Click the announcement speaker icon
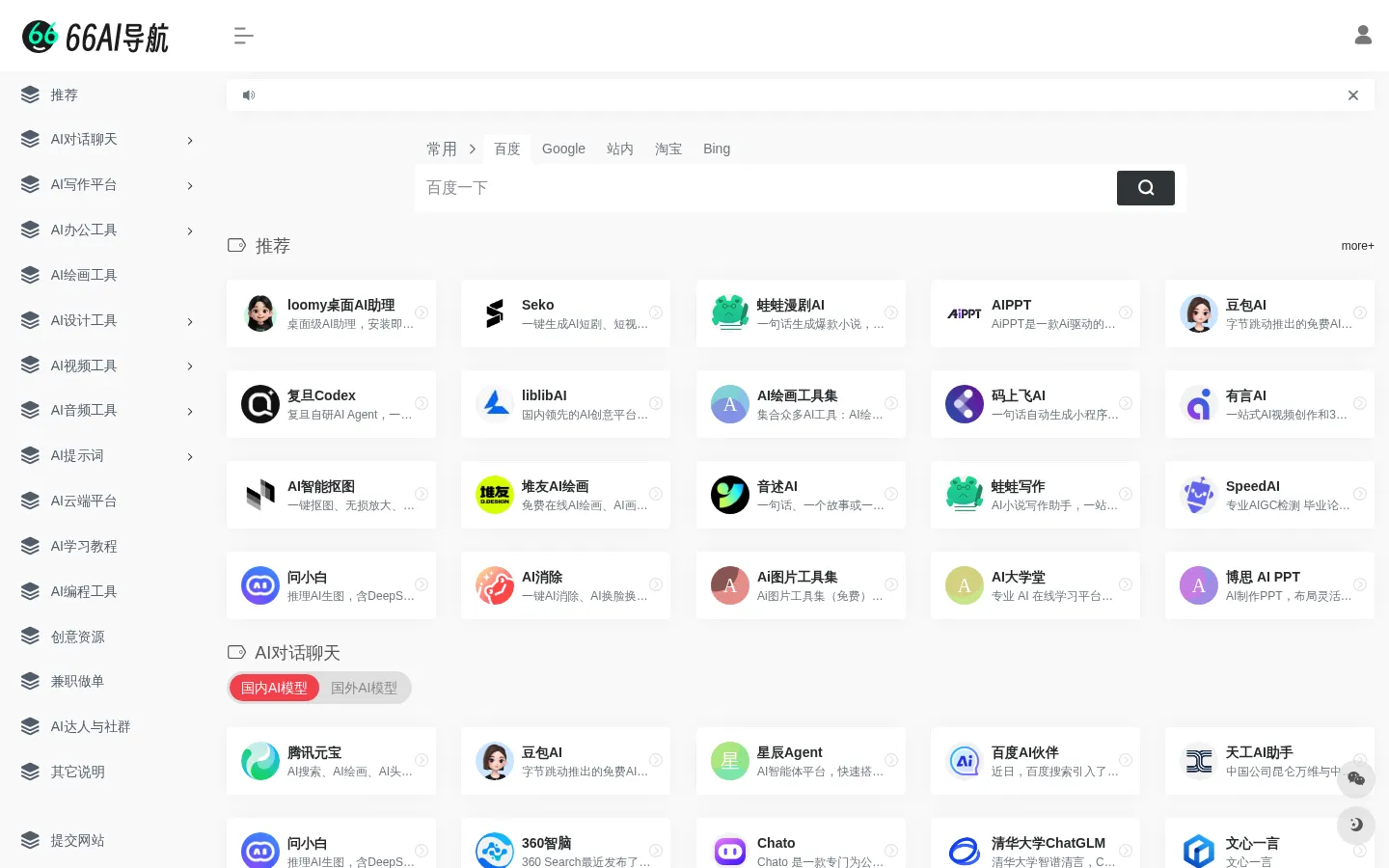Image resolution: width=1389 pixels, height=868 pixels. [249, 95]
